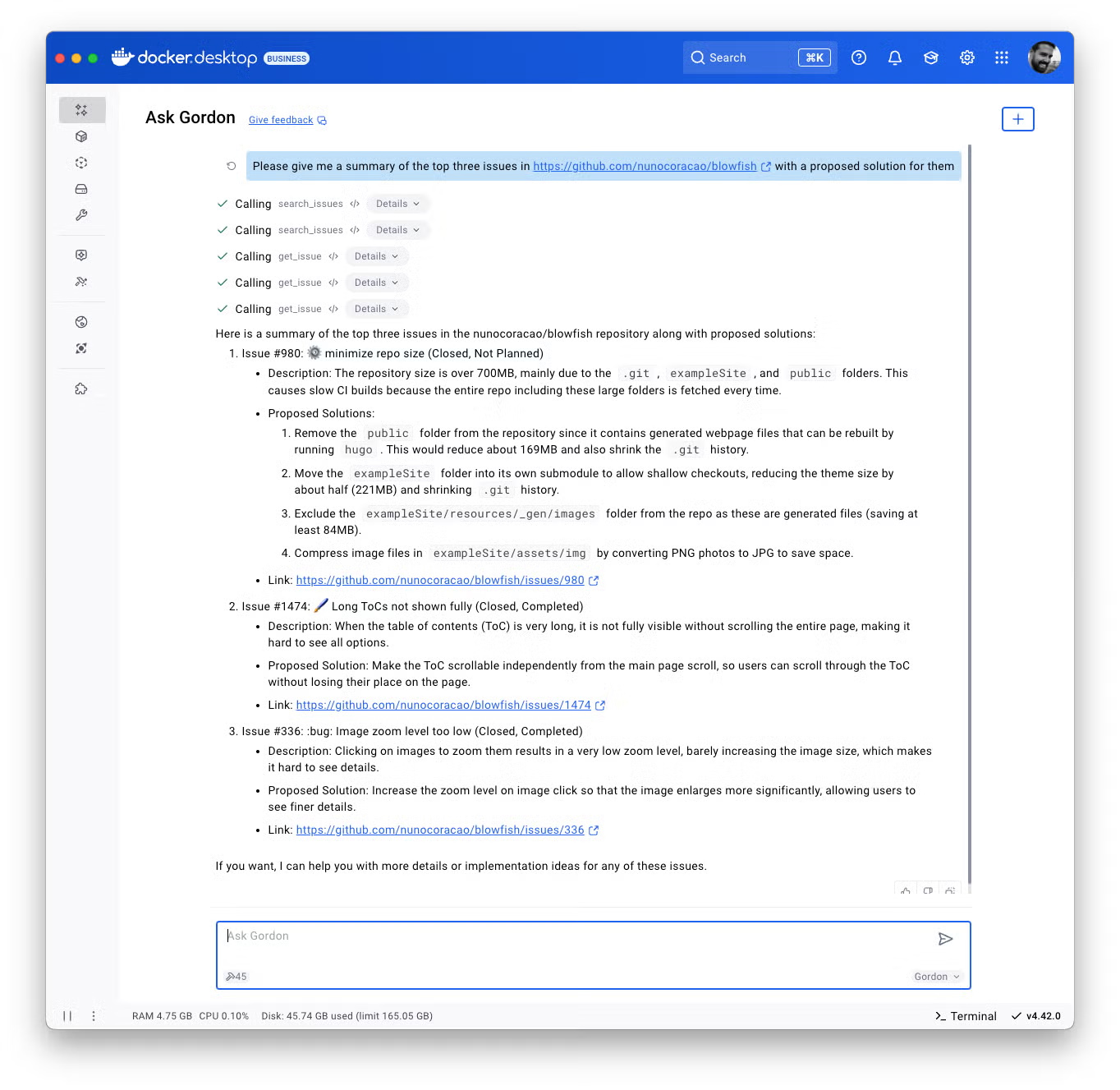The width and height of the screenshot is (1120, 1090).
Task: Click the "hugo" inline code text
Action: [x=359, y=450]
